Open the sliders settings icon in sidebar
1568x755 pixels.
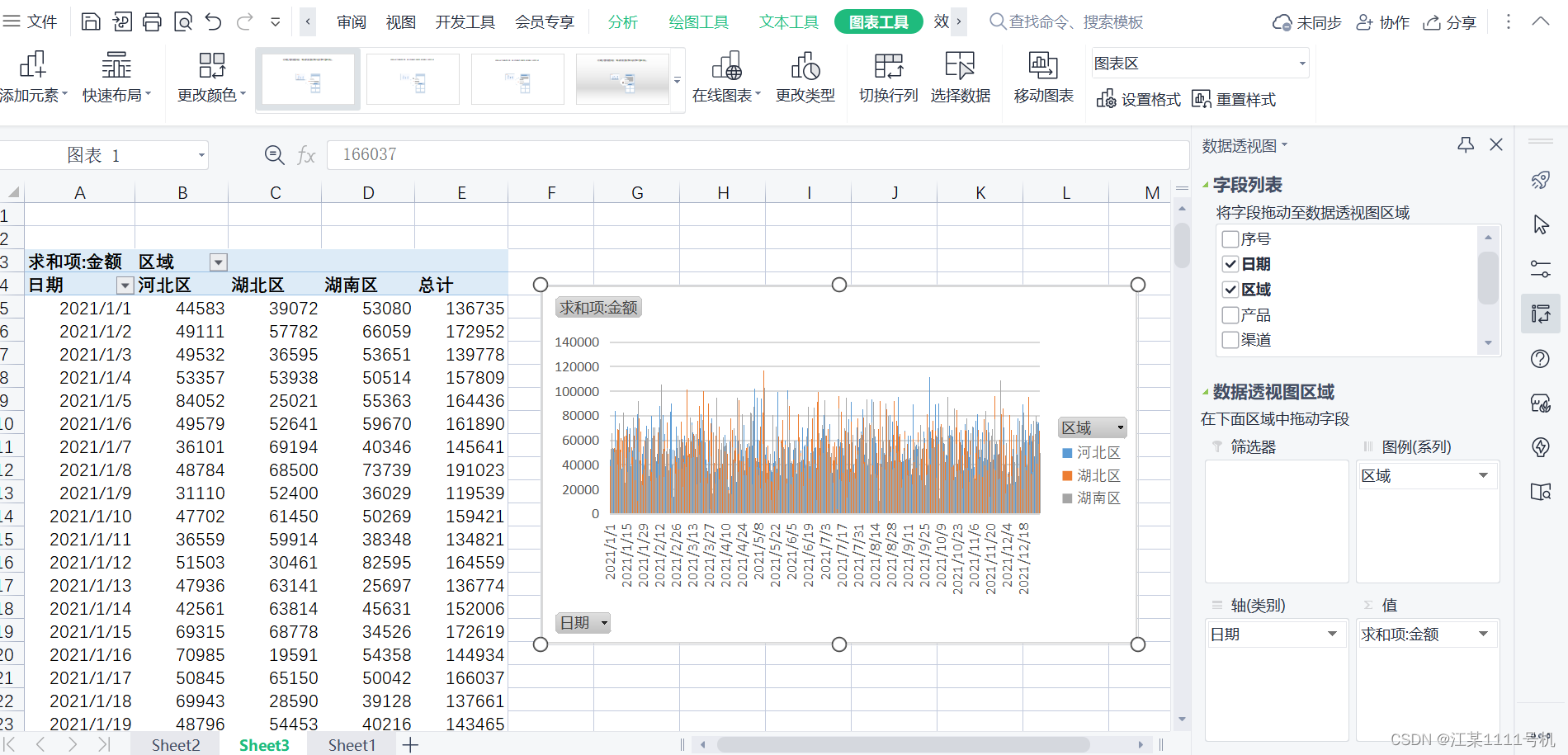1540,269
